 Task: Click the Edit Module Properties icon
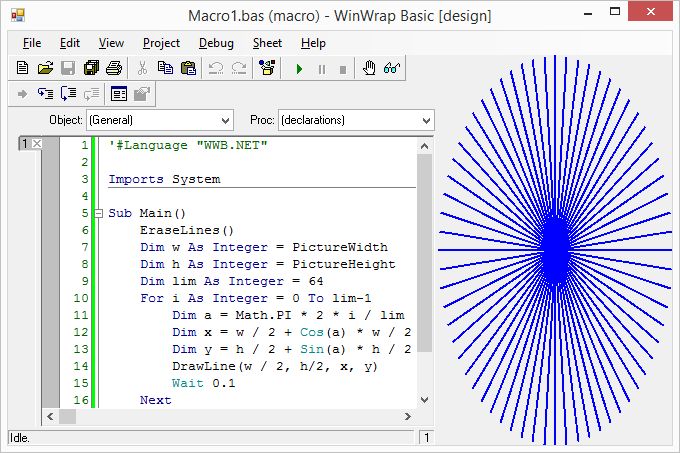[x=142, y=94]
